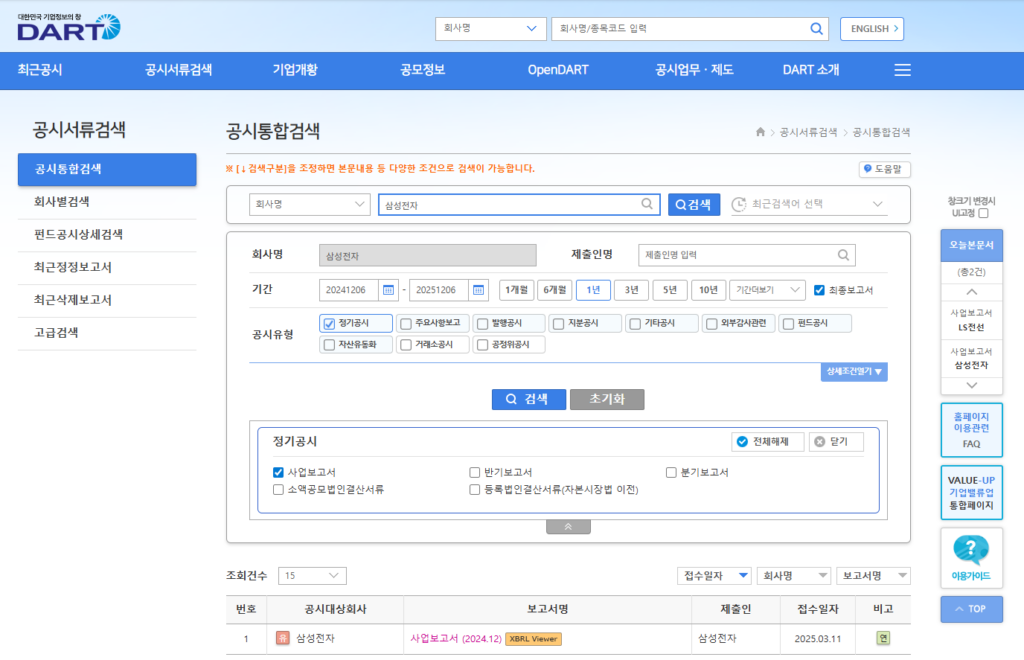
Task: Select the 3년 period button
Action: [631, 290]
